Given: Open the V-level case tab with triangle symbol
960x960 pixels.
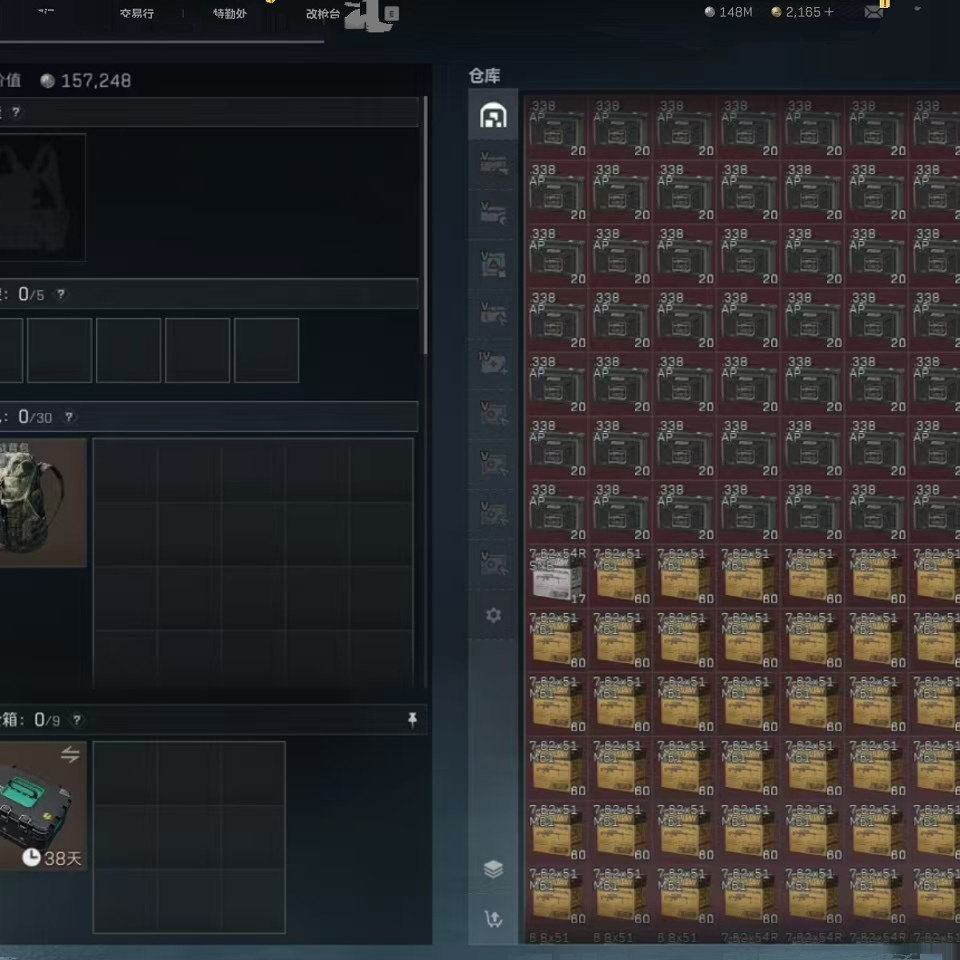Looking at the screenshot, I should tap(493, 263).
